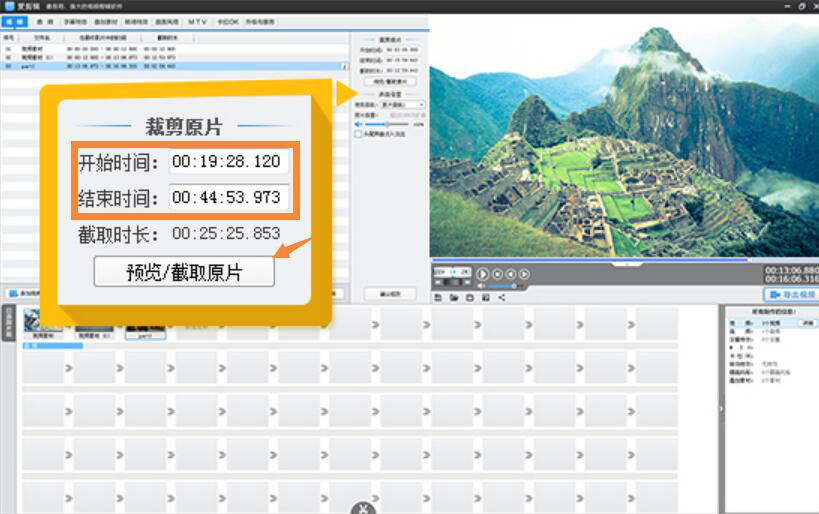Click the stop button beside play
This screenshot has height=514, width=819.
click(x=497, y=274)
